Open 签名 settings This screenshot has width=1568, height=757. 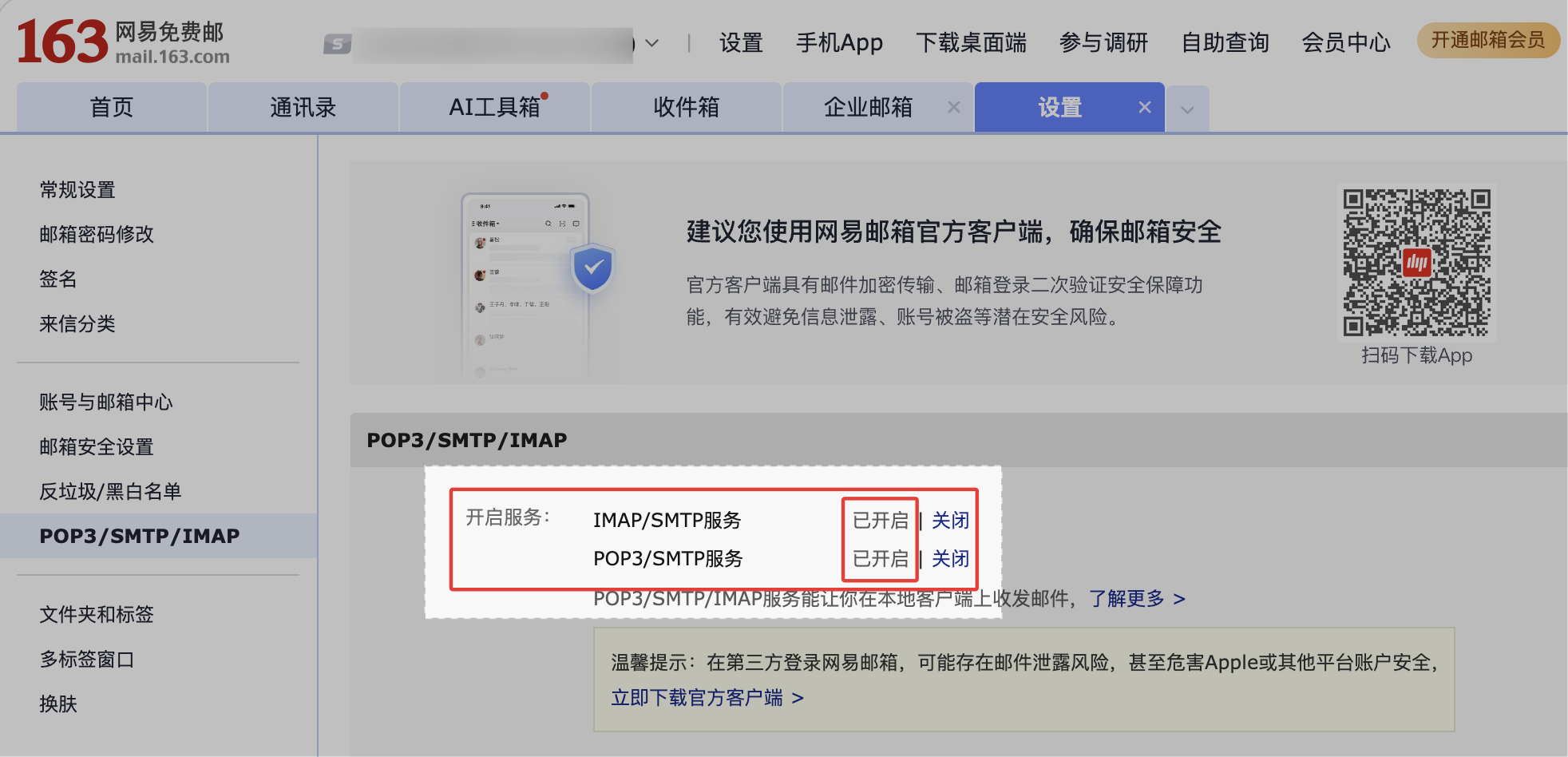[x=58, y=279]
